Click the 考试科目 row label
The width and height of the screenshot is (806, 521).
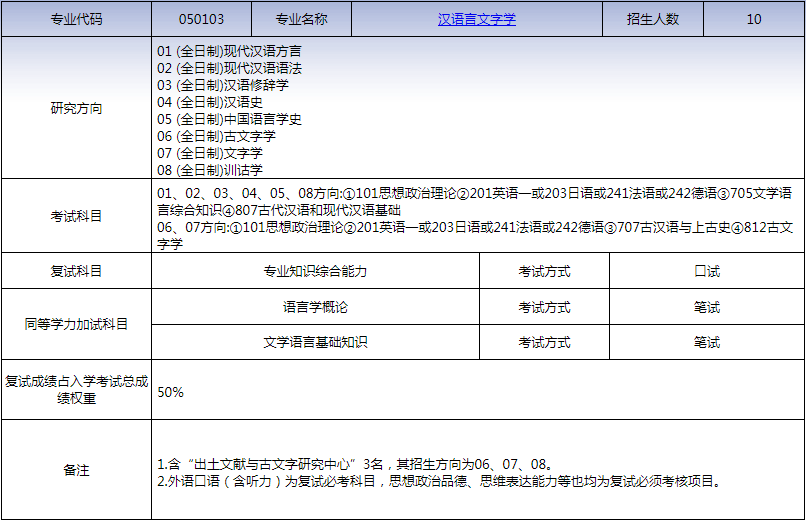[76, 216]
